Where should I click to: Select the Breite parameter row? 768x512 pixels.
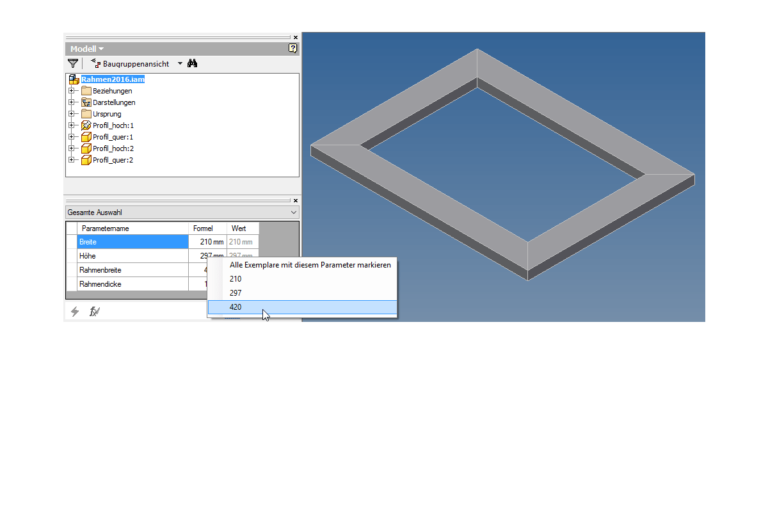(x=133, y=242)
